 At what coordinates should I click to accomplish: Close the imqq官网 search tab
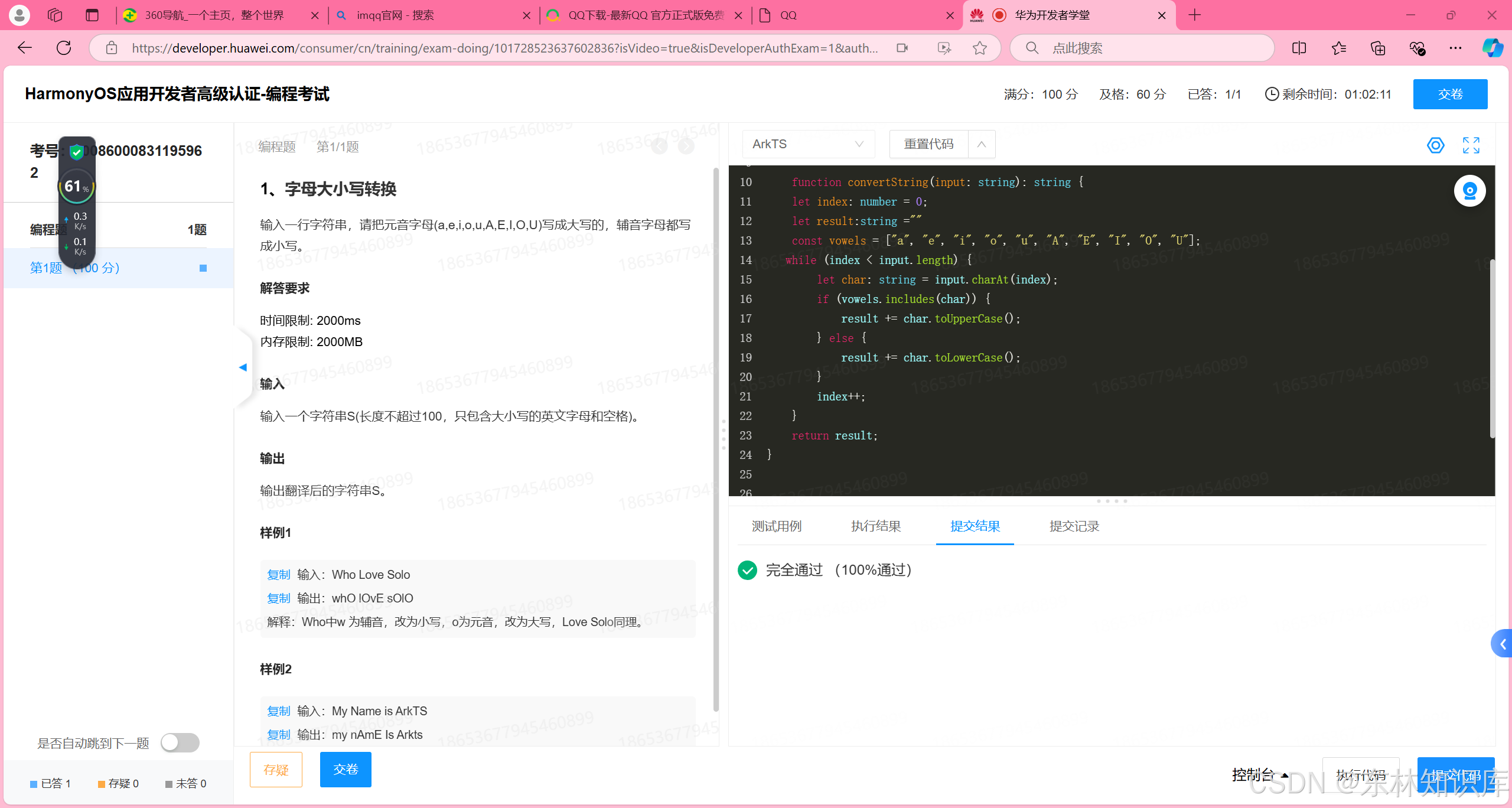pyautogui.click(x=526, y=16)
